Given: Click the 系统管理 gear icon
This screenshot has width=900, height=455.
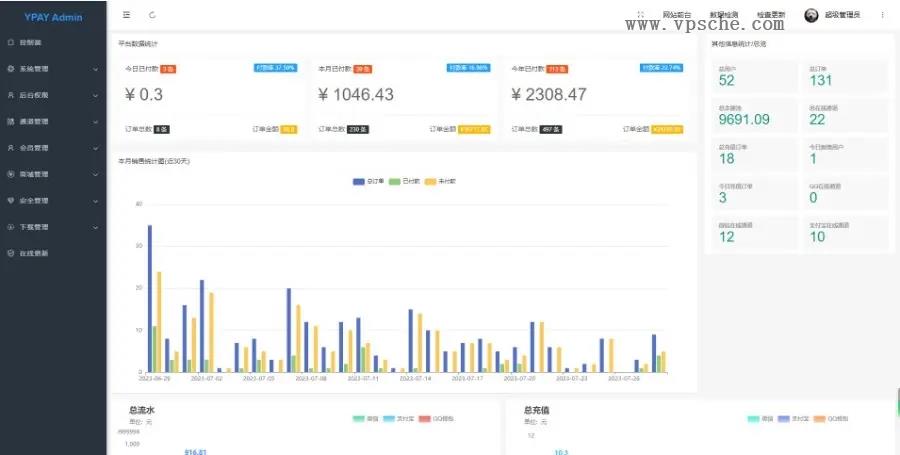Looking at the screenshot, I should [10, 69].
